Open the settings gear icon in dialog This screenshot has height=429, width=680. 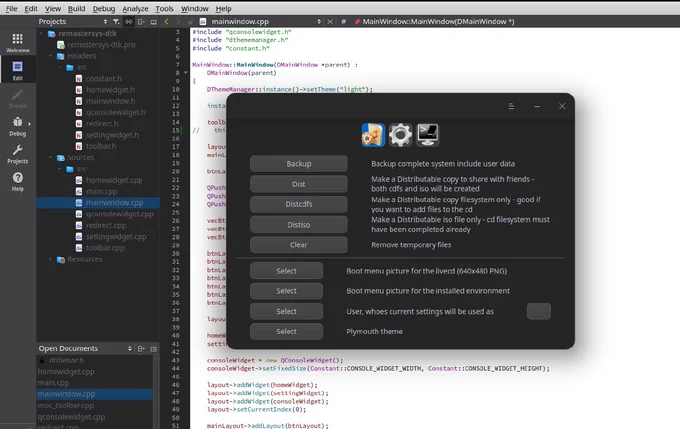point(400,135)
